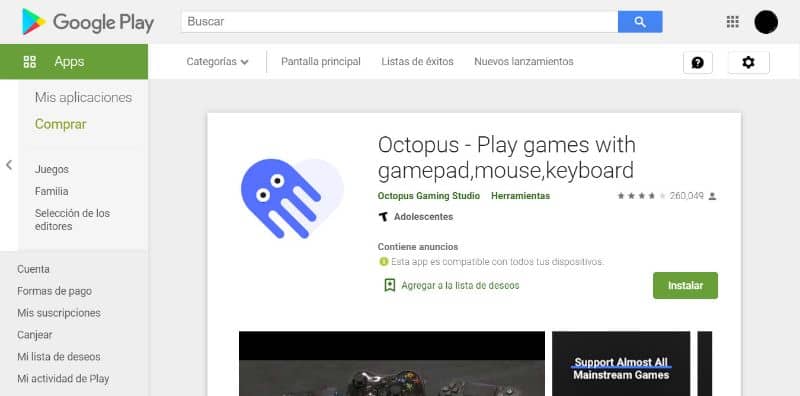Open the help question mark icon
Viewport: 800px width, 396px height.
point(697,62)
